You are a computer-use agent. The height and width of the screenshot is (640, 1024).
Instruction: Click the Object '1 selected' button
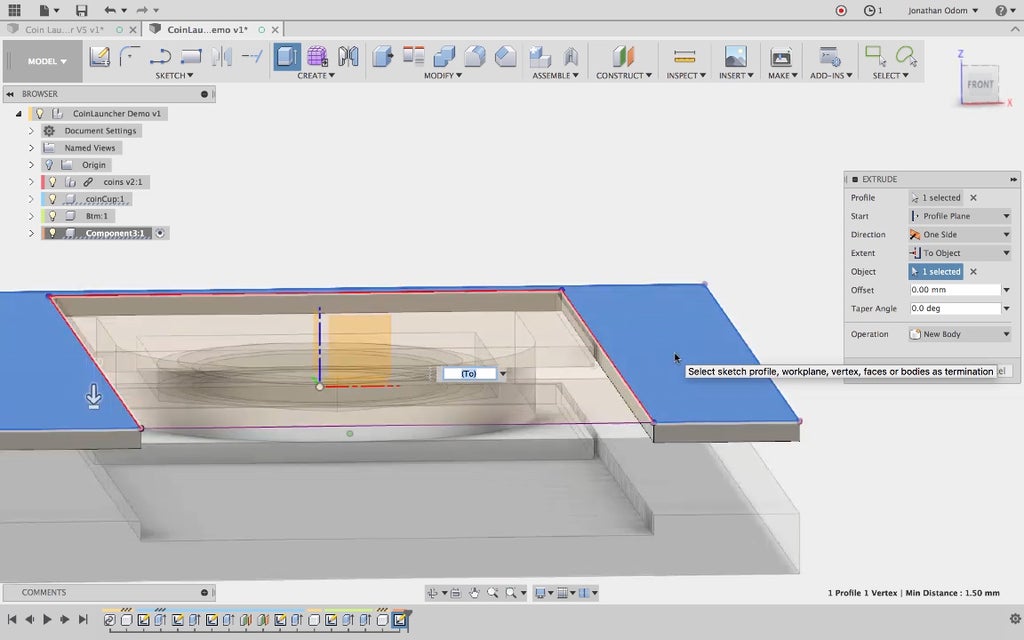tap(936, 272)
